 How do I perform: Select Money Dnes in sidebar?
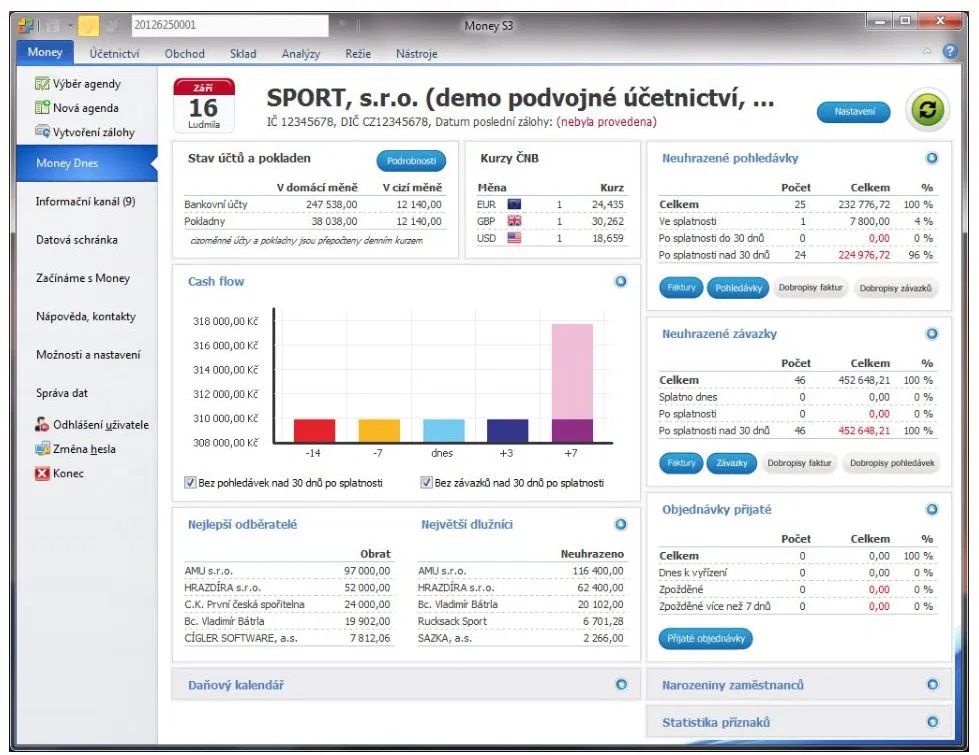pyautogui.click(x=87, y=163)
